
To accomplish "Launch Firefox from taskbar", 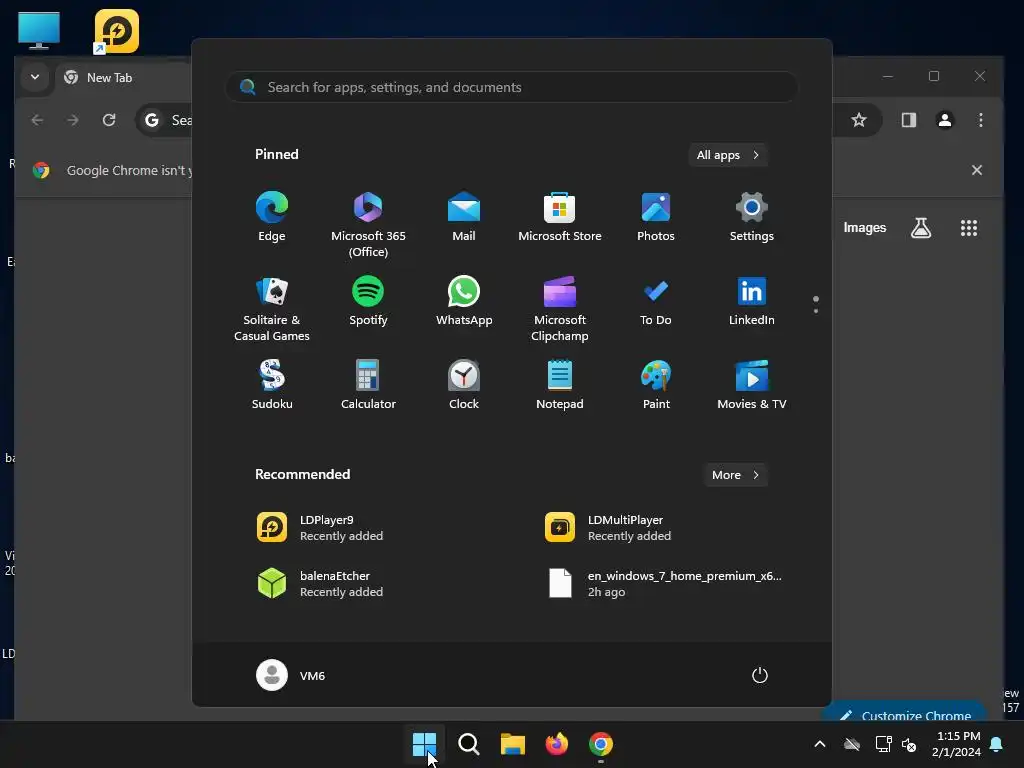I will coord(556,744).
